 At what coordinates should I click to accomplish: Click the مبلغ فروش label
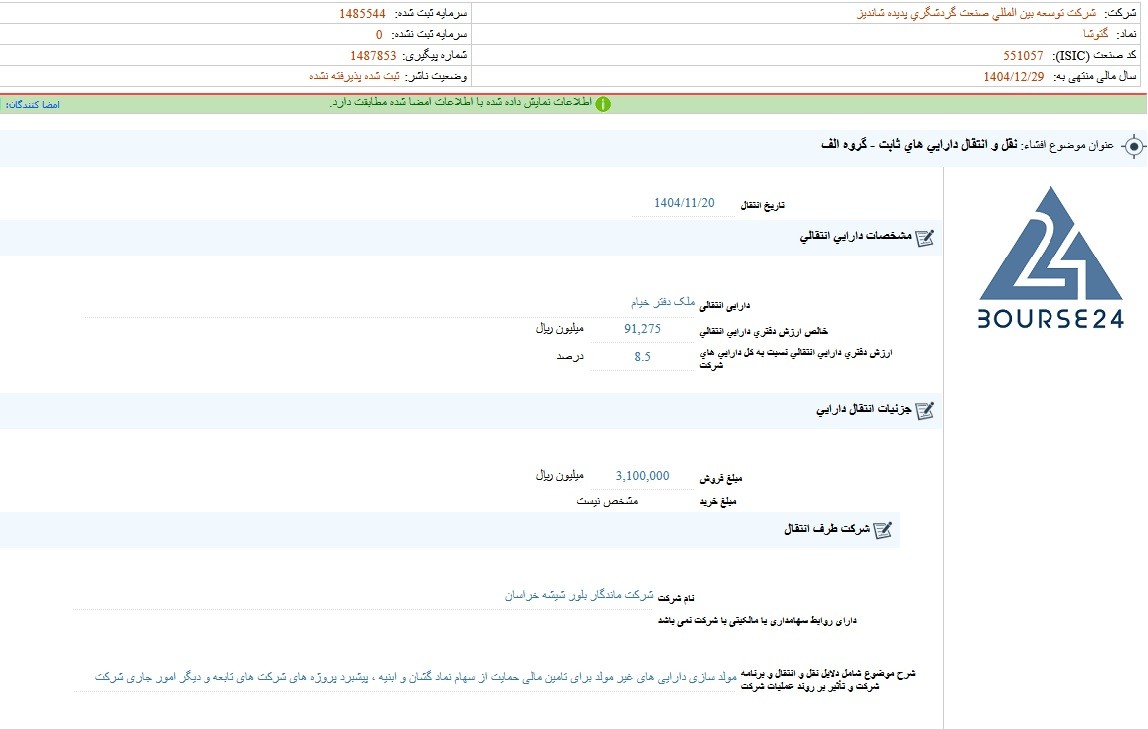point(720,479)
